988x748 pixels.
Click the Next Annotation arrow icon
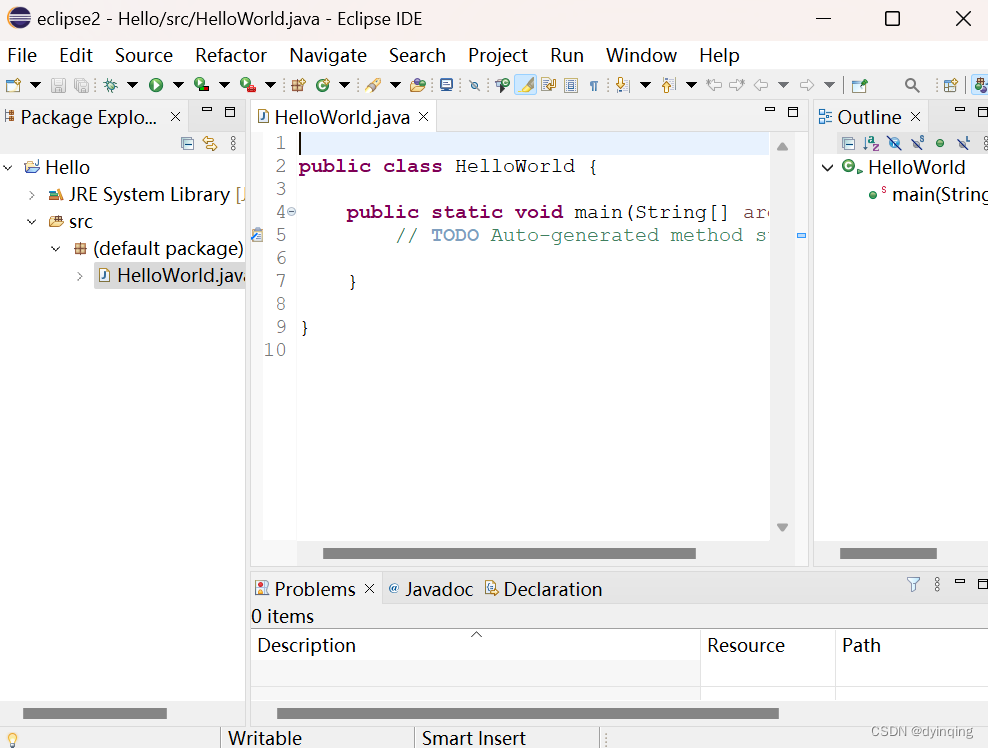(x=623, y=85)
